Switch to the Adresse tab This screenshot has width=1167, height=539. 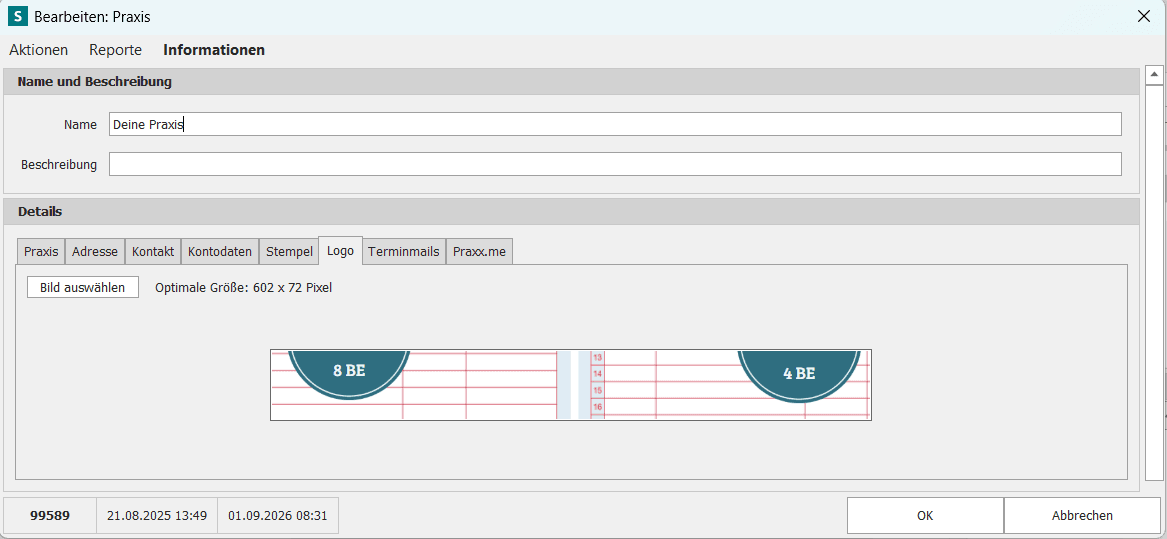pos(95,252)
